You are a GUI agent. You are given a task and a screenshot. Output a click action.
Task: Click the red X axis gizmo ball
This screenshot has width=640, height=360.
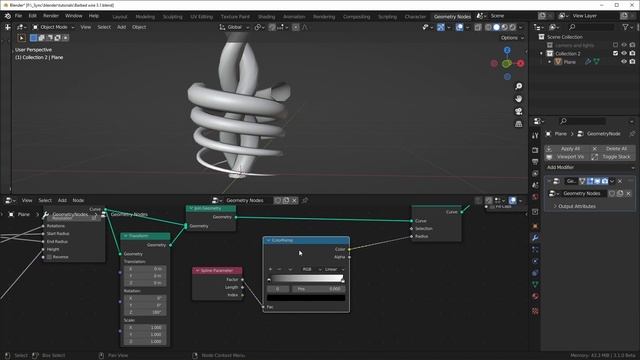click(520, 63)
